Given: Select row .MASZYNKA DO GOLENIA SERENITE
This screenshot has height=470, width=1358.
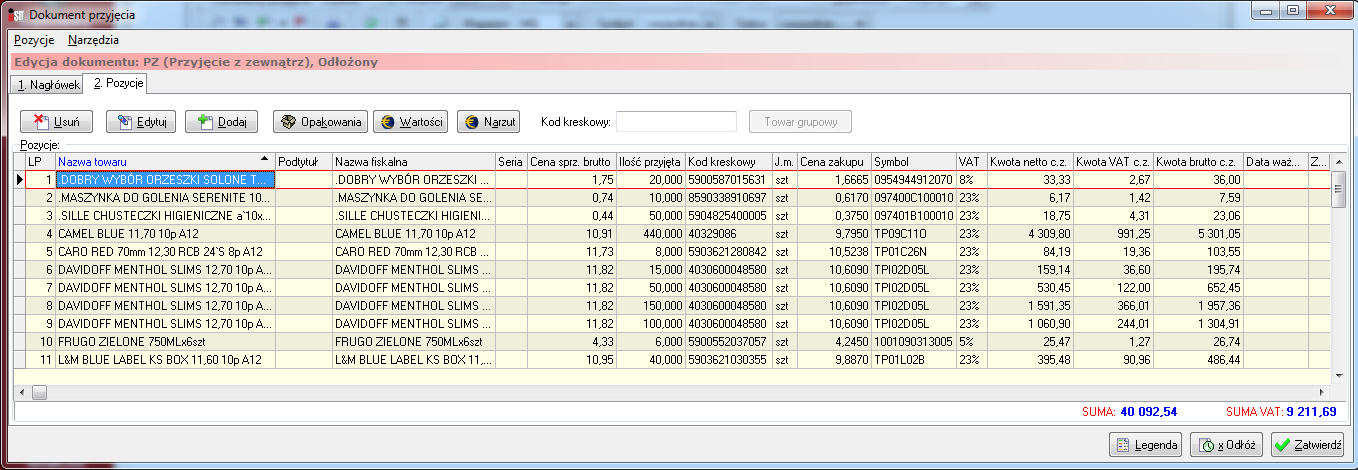Looking at the screenshot, I should [673, 198].
